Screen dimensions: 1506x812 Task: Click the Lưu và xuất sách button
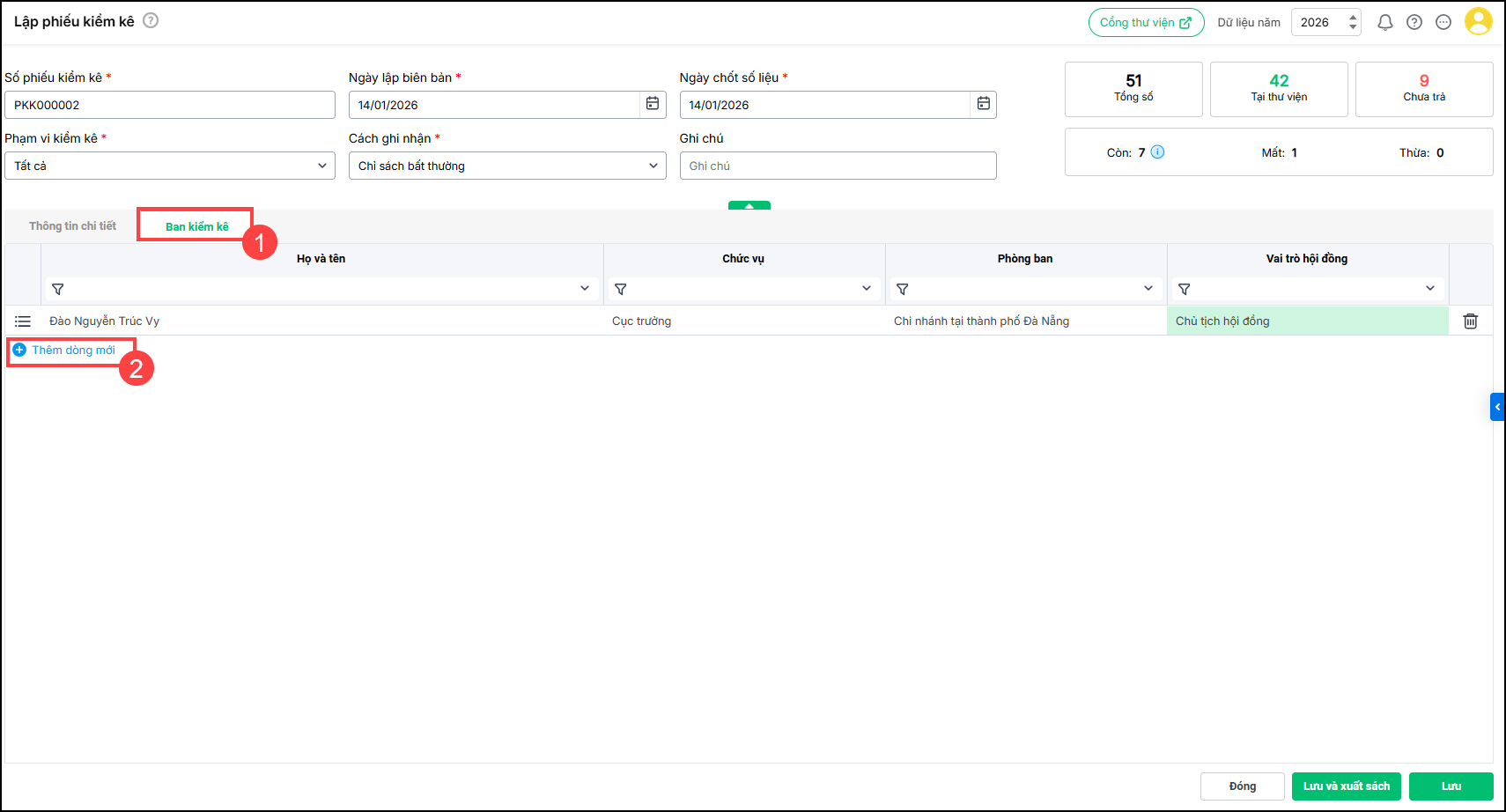tap(1346, 786)
